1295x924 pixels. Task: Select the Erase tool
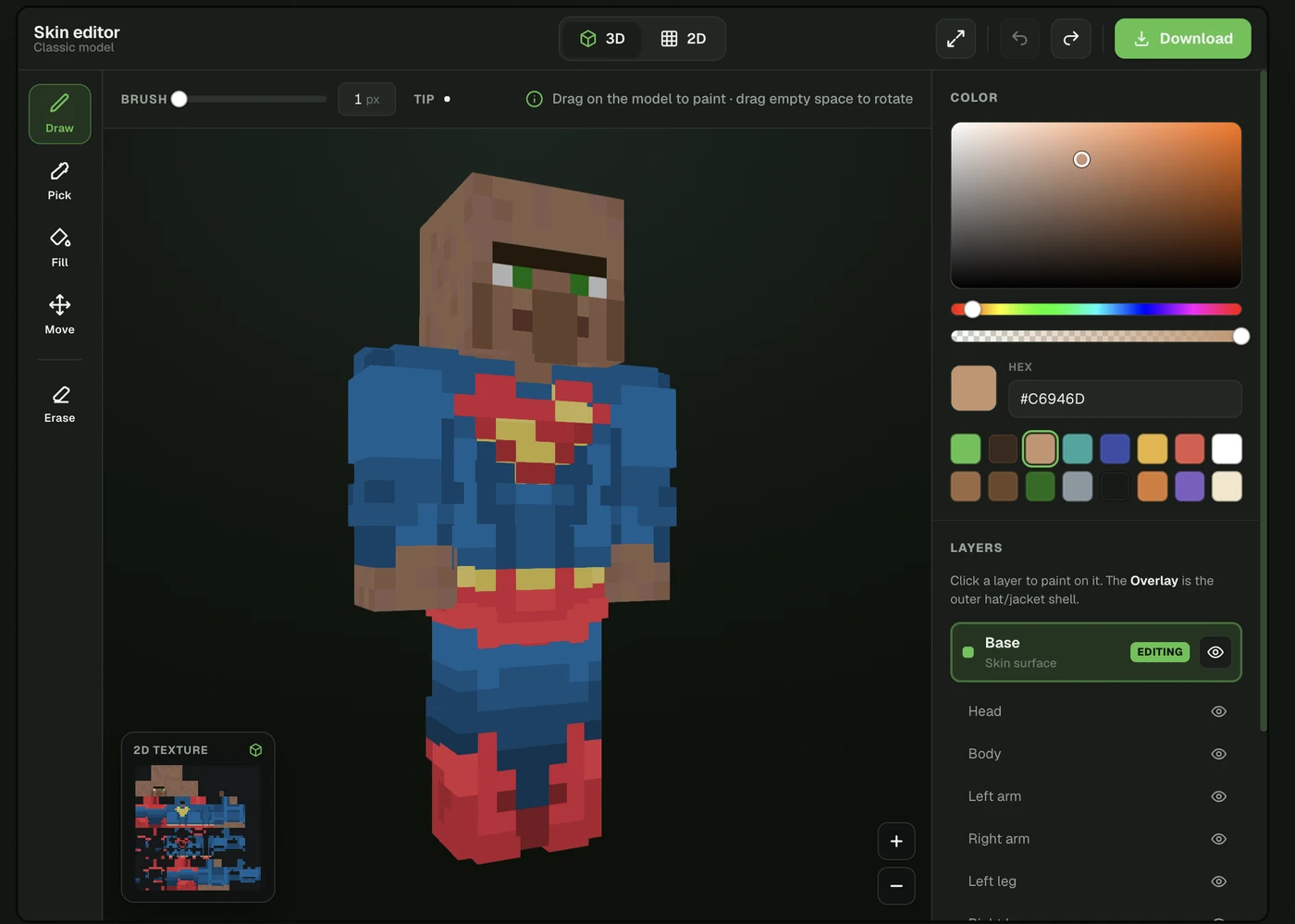[x=59, y=404]
